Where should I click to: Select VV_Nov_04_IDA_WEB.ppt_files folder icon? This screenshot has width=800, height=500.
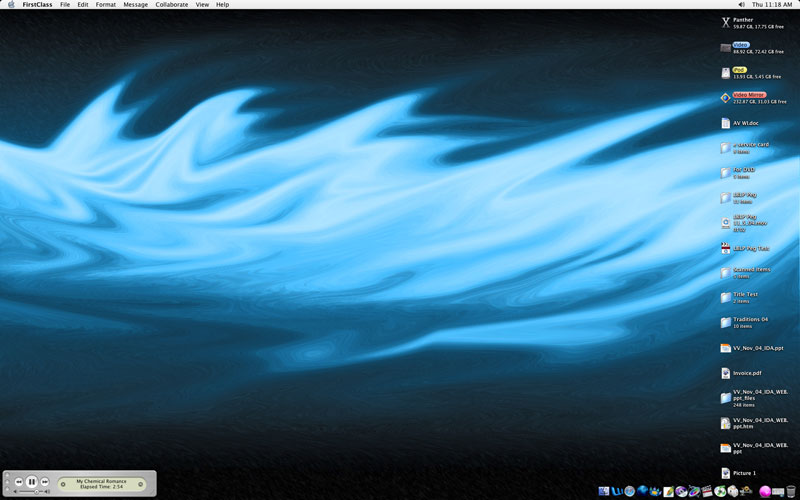tap(726, 398)
